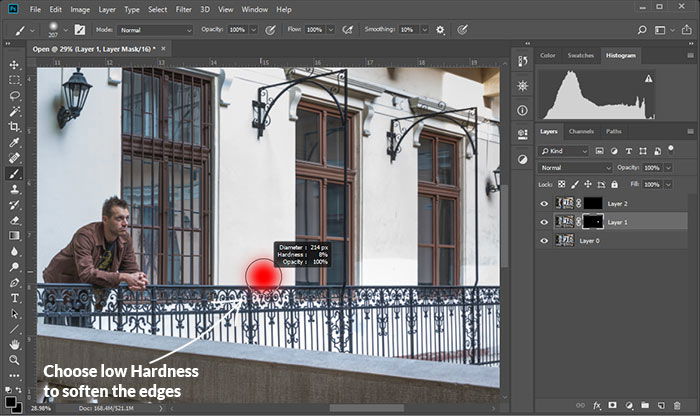
Task: Open Smoothing slider dropdown arrow
Action: tap(425, 30)
